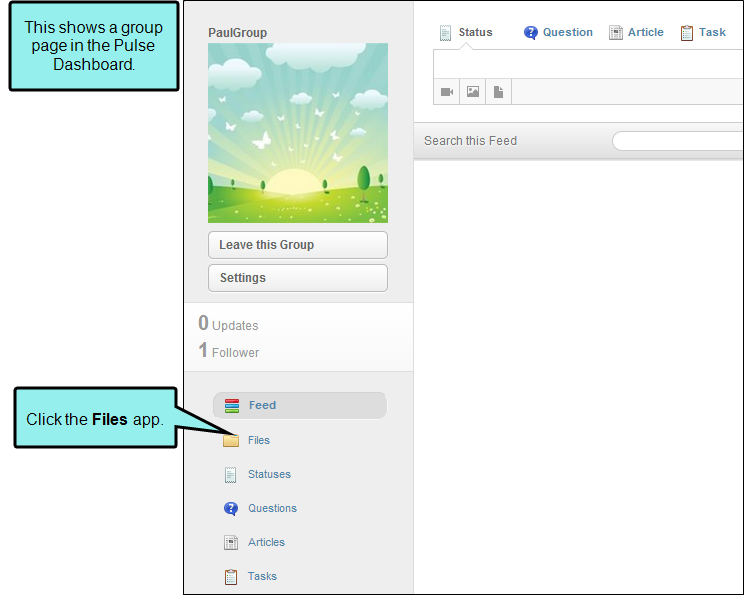Click the Article tab newspaper icon
The image size is (744, 595).
615,33
